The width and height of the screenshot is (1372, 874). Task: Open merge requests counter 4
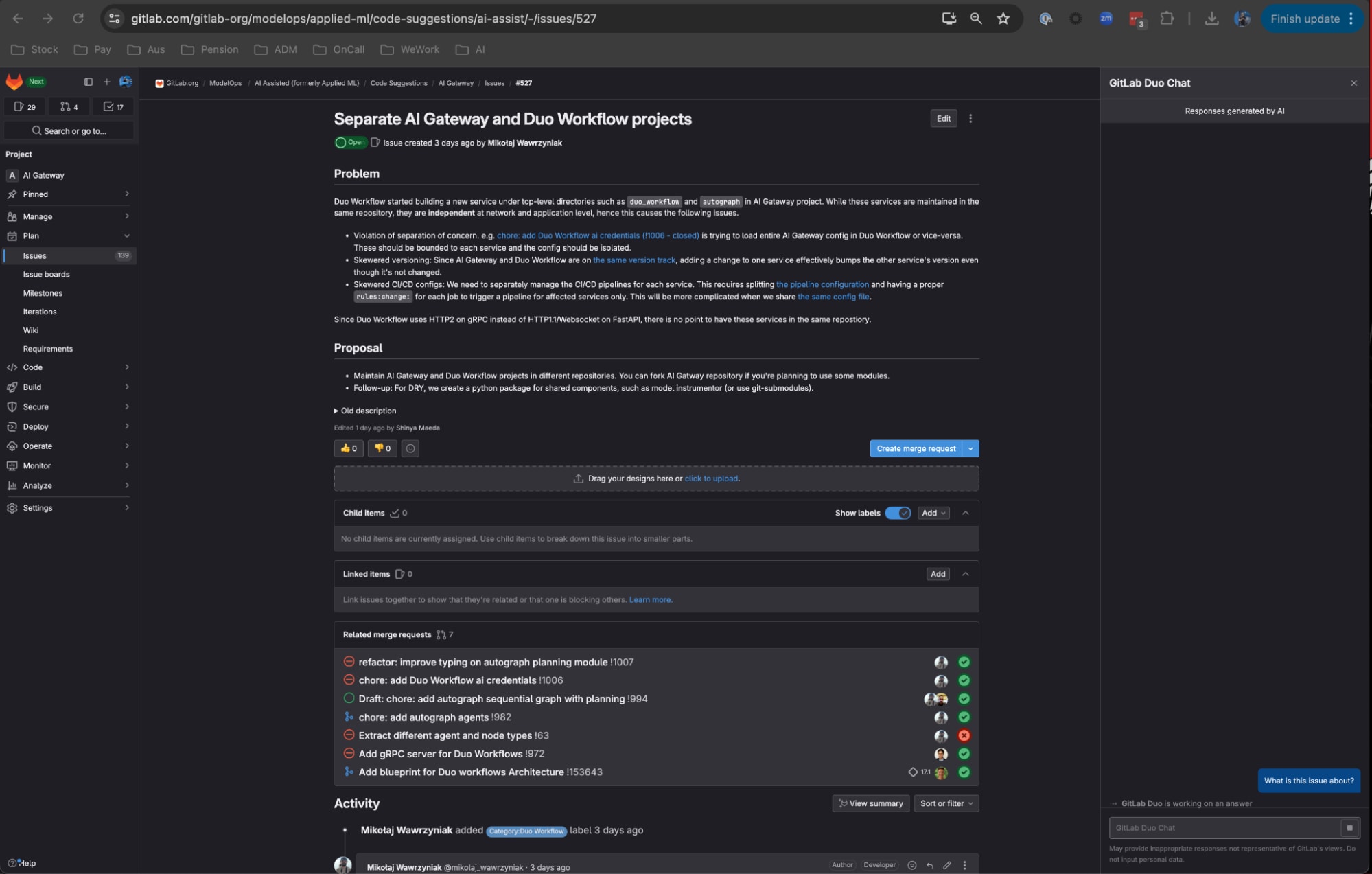pos(69,106)
